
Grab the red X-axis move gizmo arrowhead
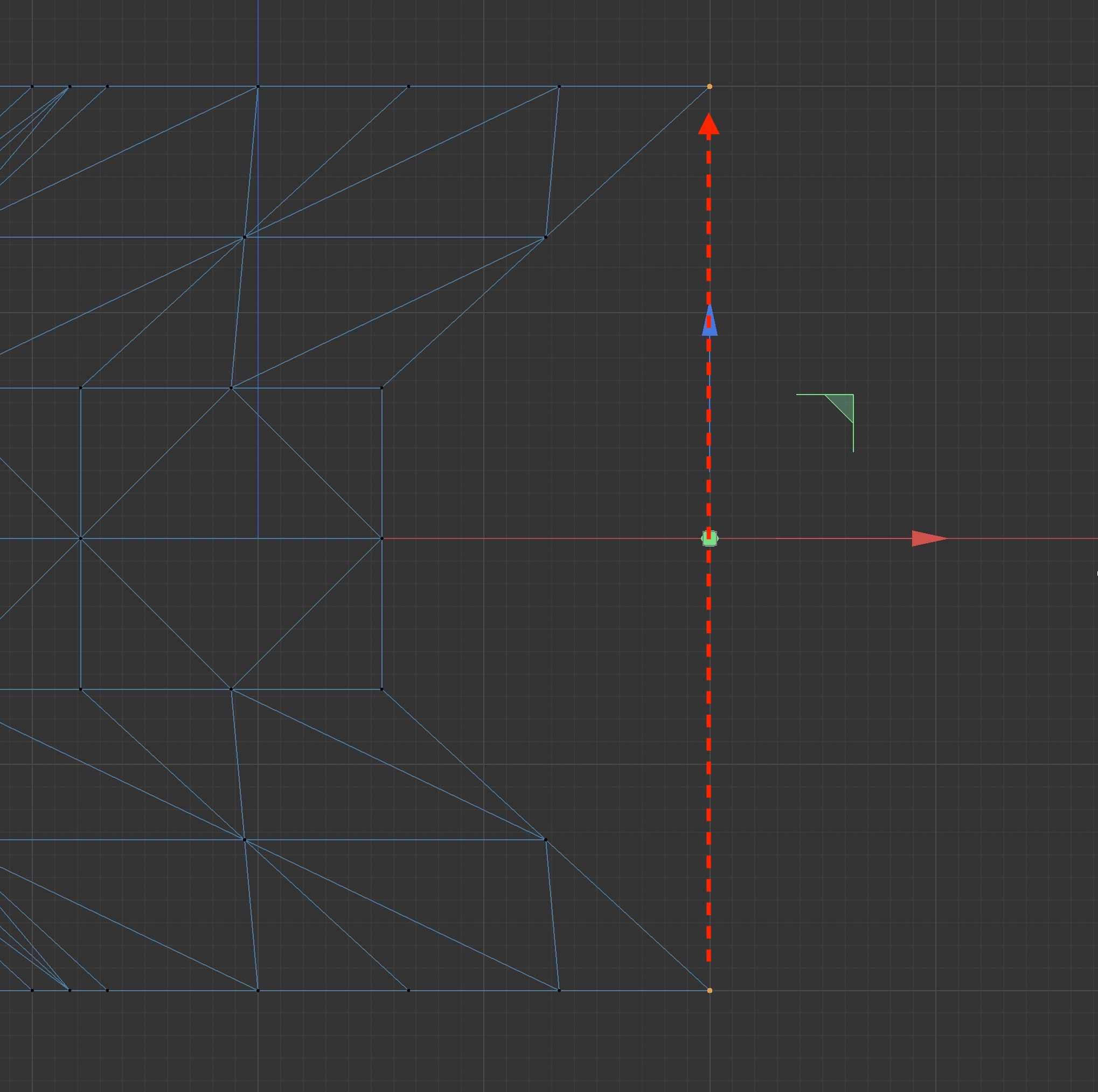pyautogui.click(x=929, y=538)
